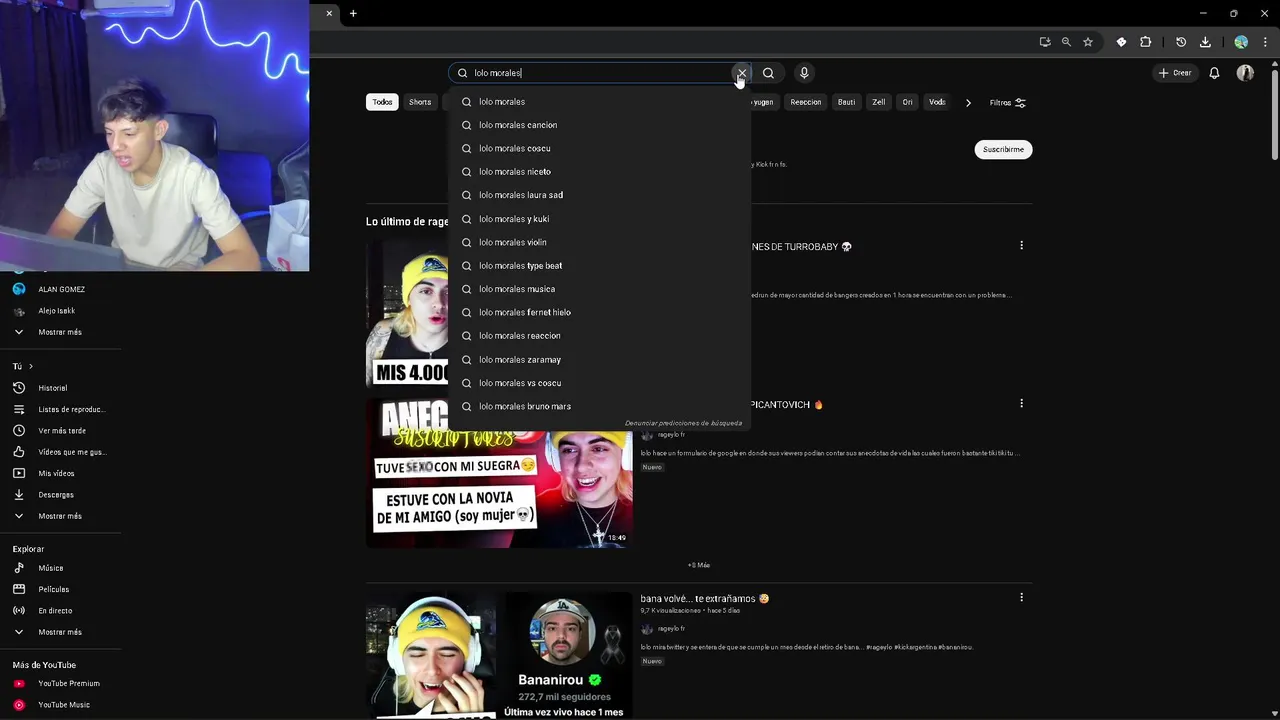The width and height of the screenshot is (1280, 720).
Task: Show next filter chips with arrow
Action: pos(968,102)
